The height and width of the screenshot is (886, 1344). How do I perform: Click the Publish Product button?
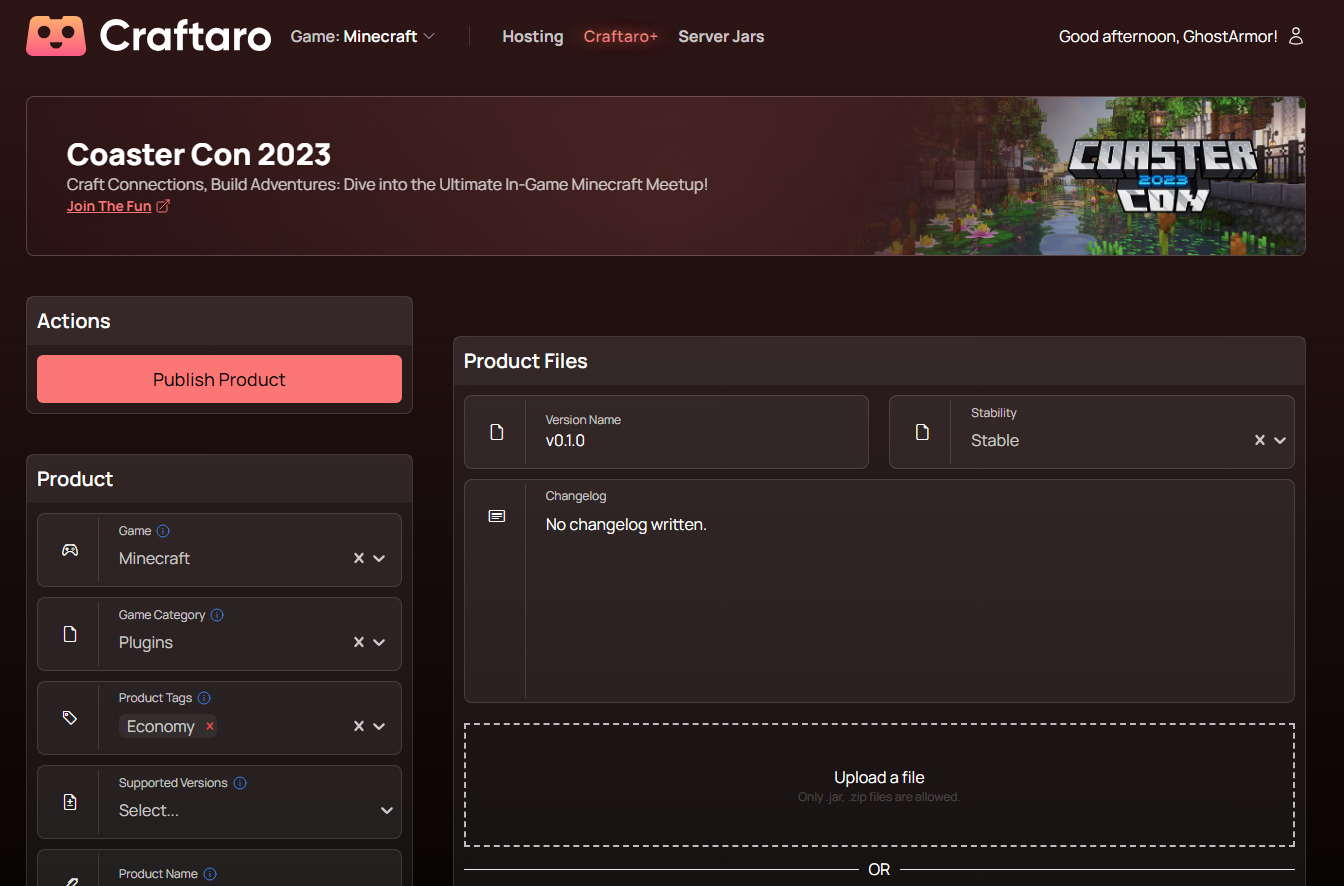click(x=219, y=379)
